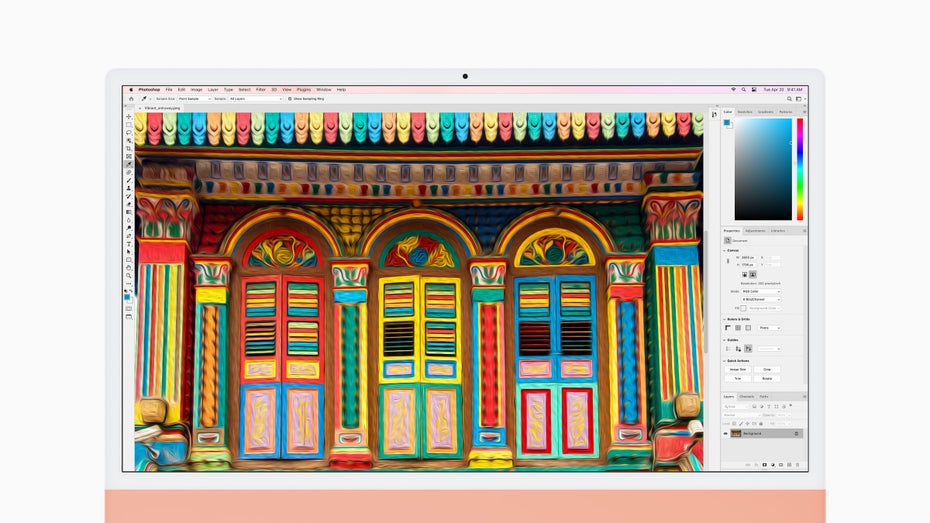Toggle the lock on the Background layer
The height and width of the screenshot is (523, 930).
(x=797, y=433)
